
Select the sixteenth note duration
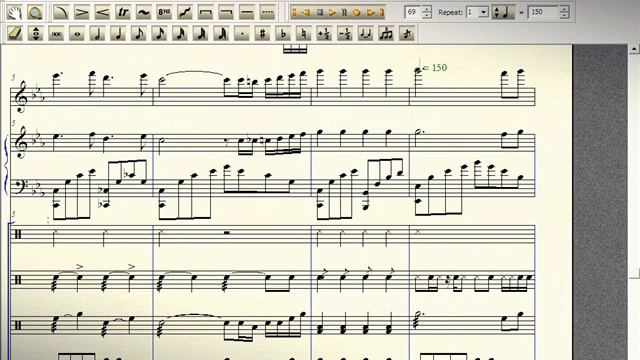[159, 33]
